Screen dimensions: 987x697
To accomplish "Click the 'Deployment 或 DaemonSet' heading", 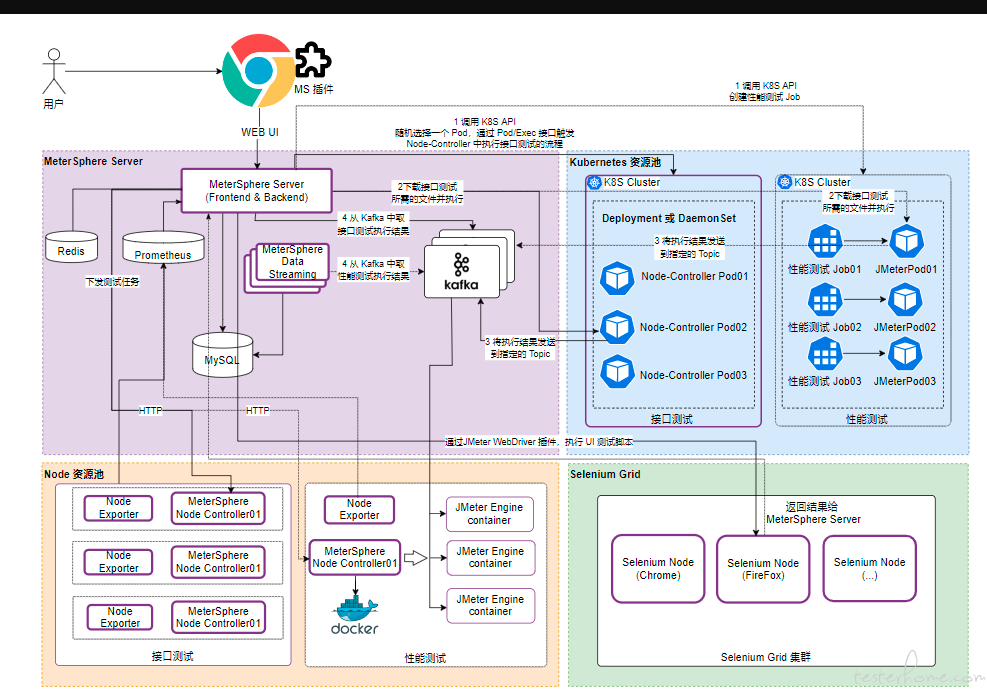I will [x=669, y=218].
